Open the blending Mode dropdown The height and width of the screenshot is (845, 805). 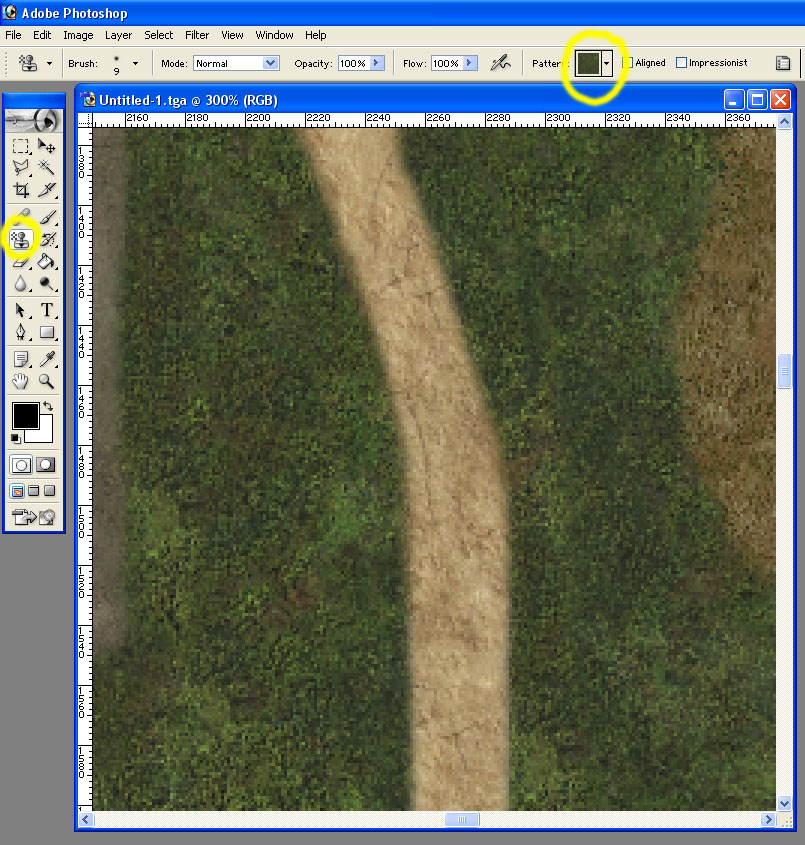click(236, 63)
